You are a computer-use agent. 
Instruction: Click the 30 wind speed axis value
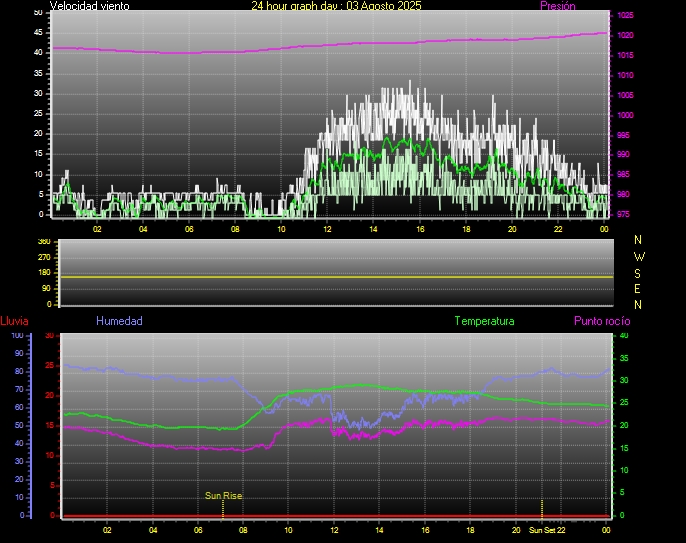click(38, 93)
